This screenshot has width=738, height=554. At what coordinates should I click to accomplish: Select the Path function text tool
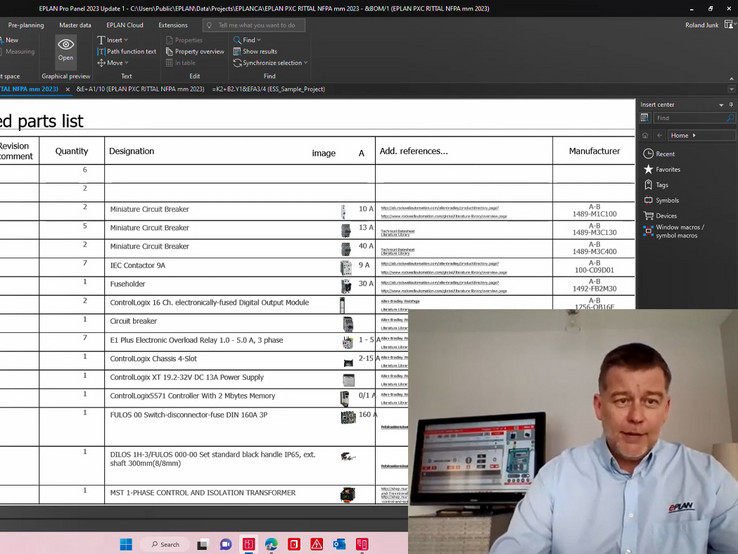tap(127, 51)
